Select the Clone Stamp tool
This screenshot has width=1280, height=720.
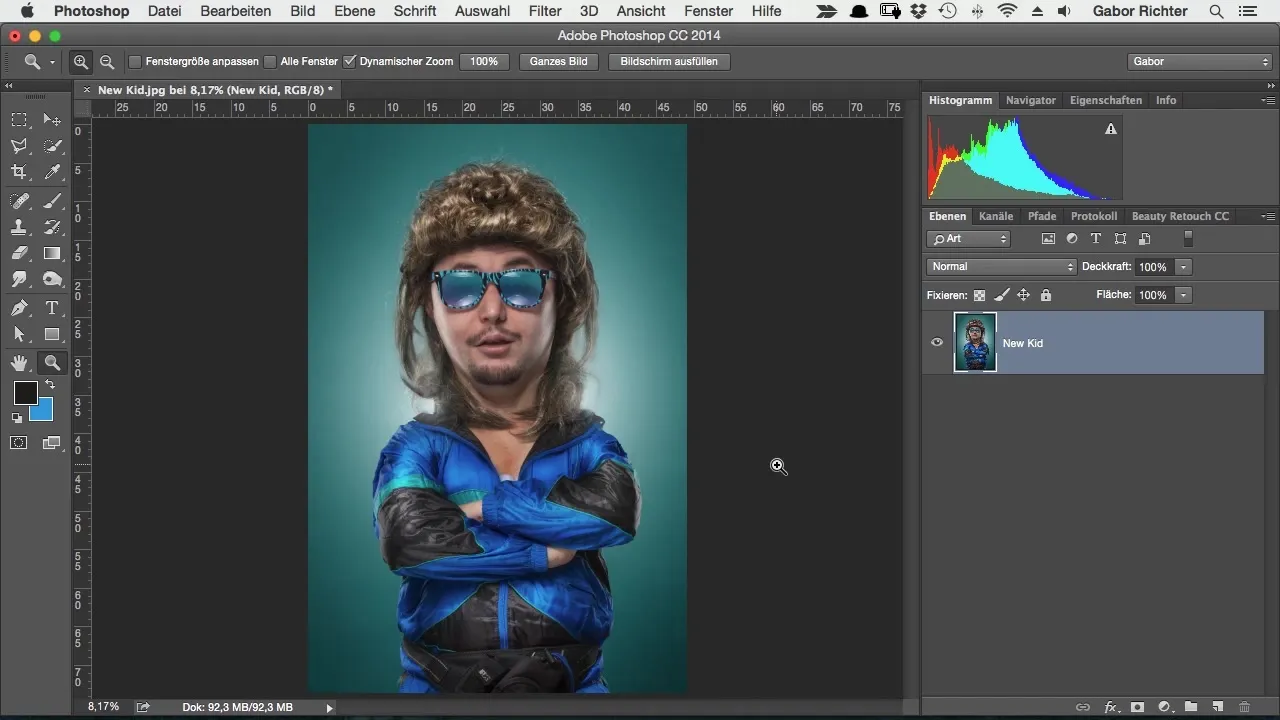(x=19, y=227)
